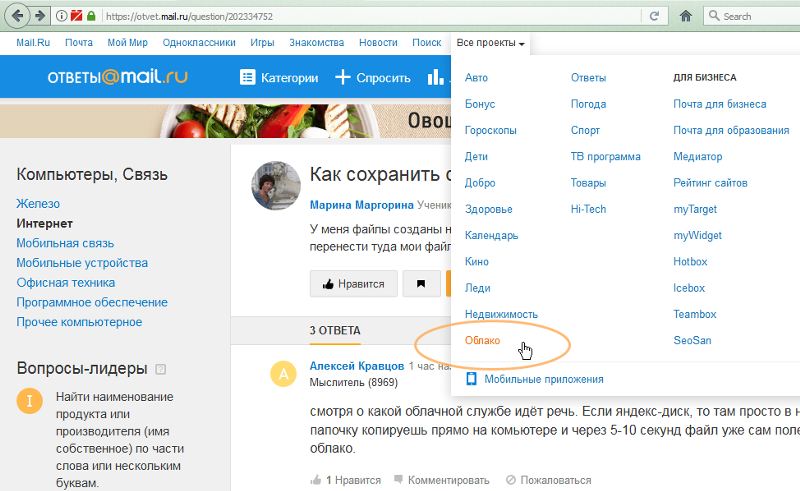Open SeoSan business link
800x491 pixels.
692,340
